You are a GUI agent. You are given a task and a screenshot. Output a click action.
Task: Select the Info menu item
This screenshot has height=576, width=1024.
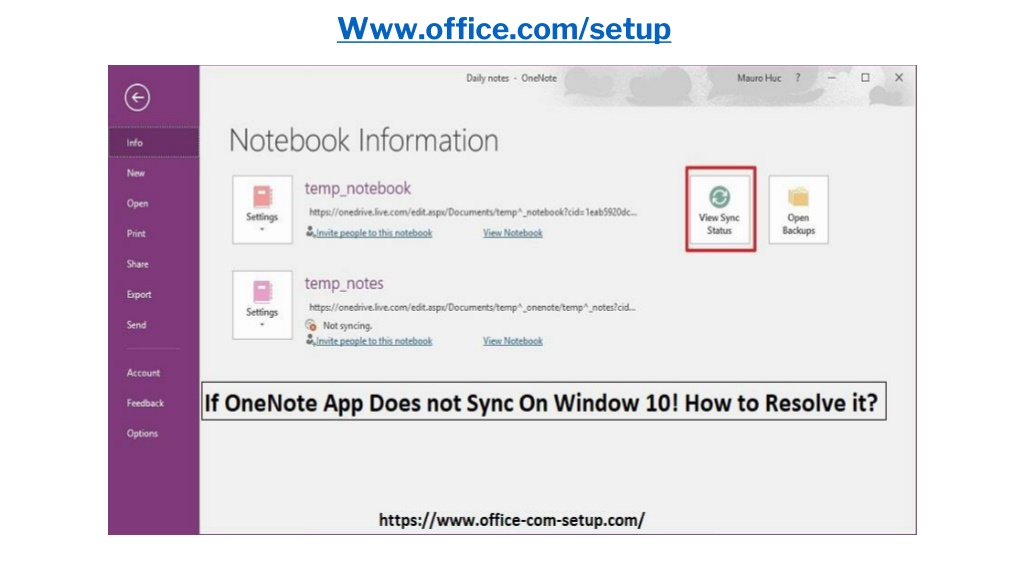[x=153, y=142]
